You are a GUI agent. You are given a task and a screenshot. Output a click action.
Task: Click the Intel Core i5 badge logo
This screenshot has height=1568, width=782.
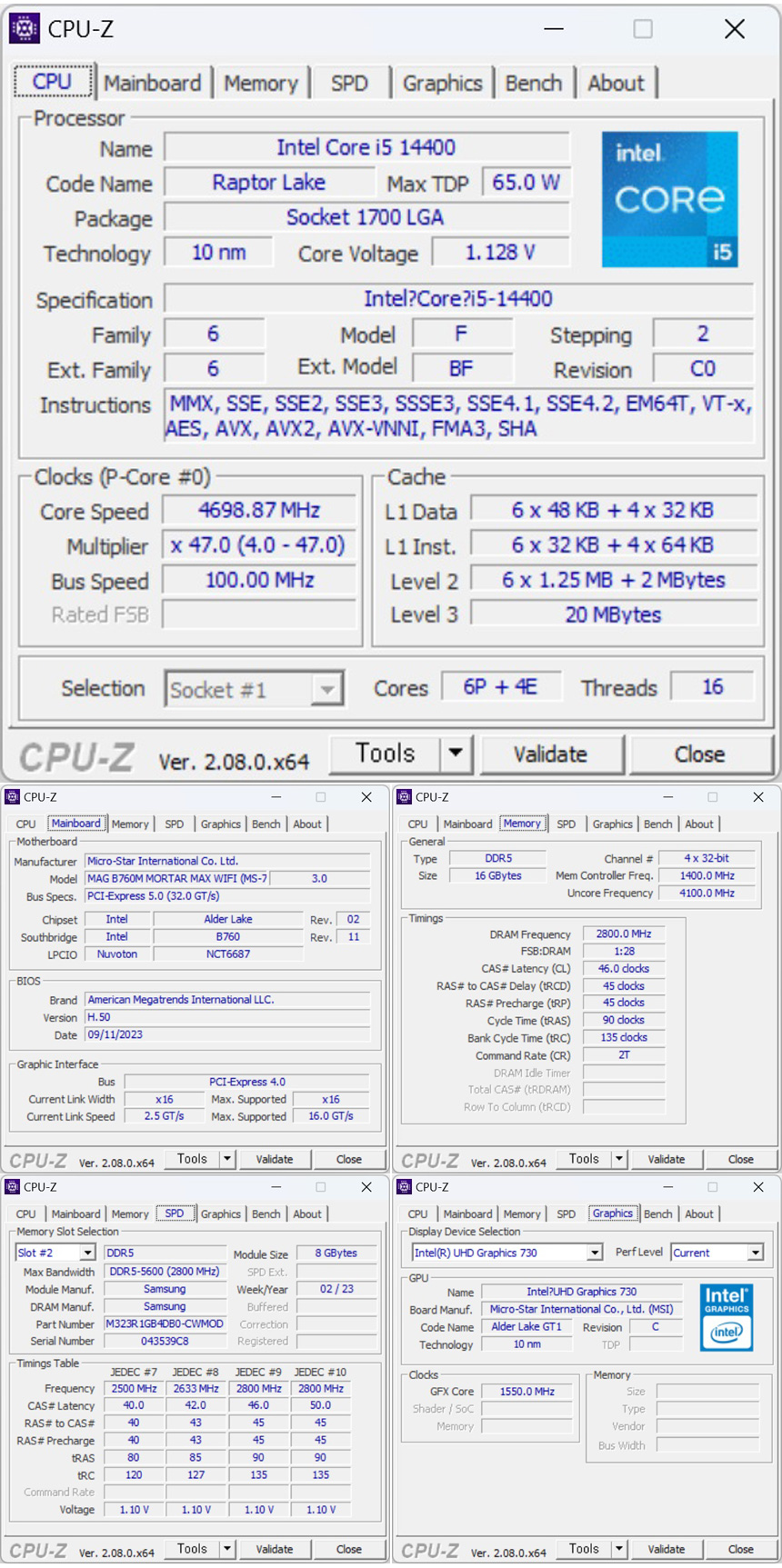(669, 199)
